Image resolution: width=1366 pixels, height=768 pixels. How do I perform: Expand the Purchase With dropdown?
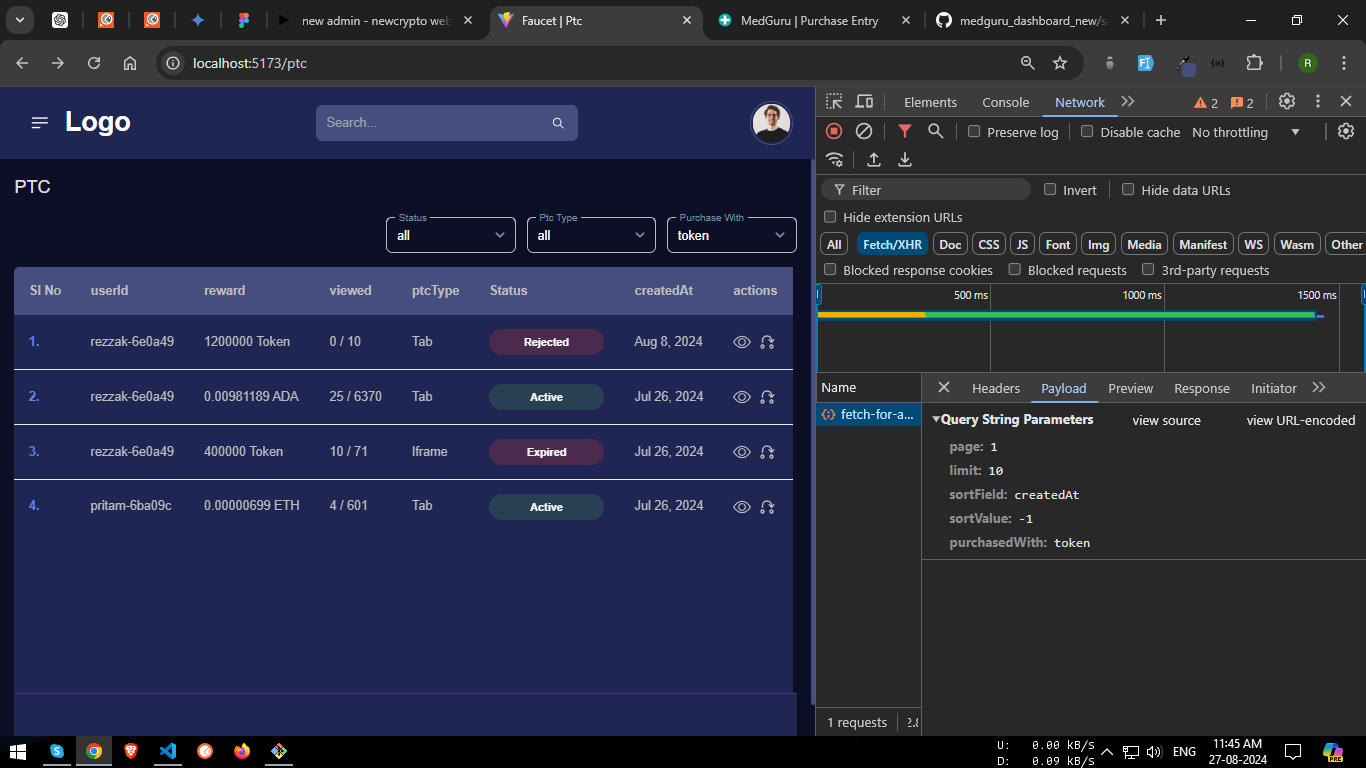(731, 235)
